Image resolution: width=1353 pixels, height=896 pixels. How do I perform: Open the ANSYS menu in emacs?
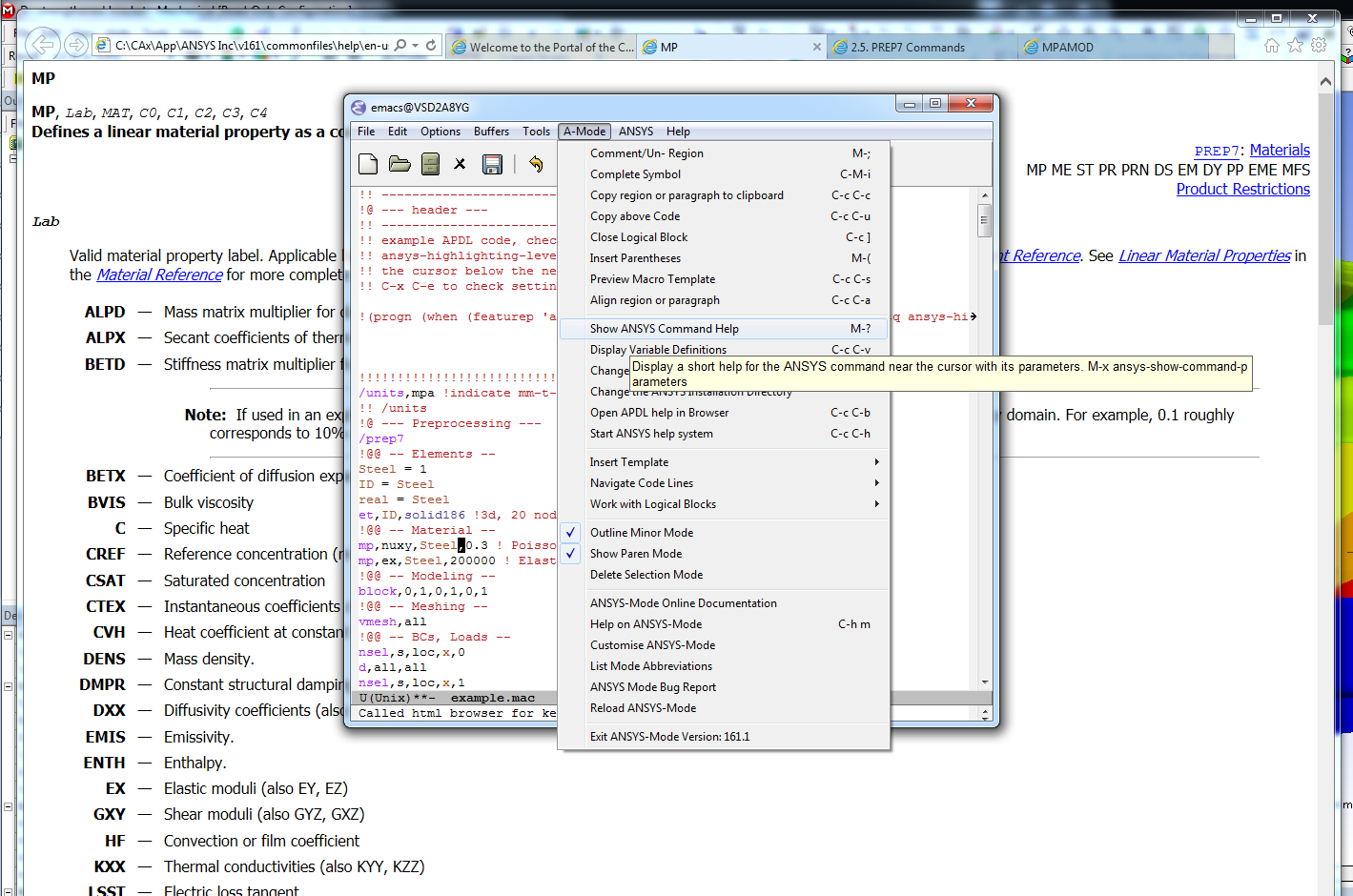pos(636,132)
